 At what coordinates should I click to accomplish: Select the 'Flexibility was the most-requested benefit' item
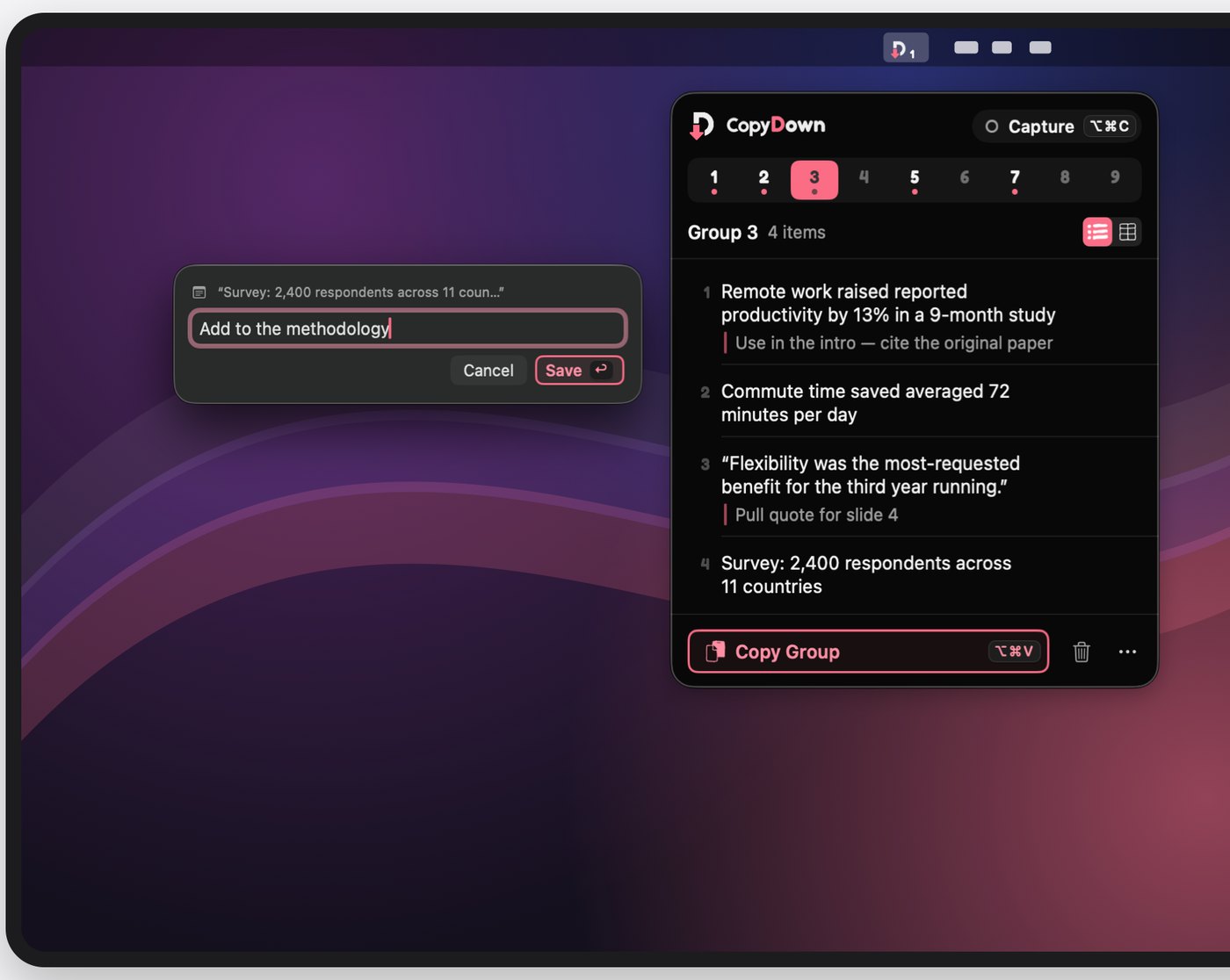(x=915, y=488)
